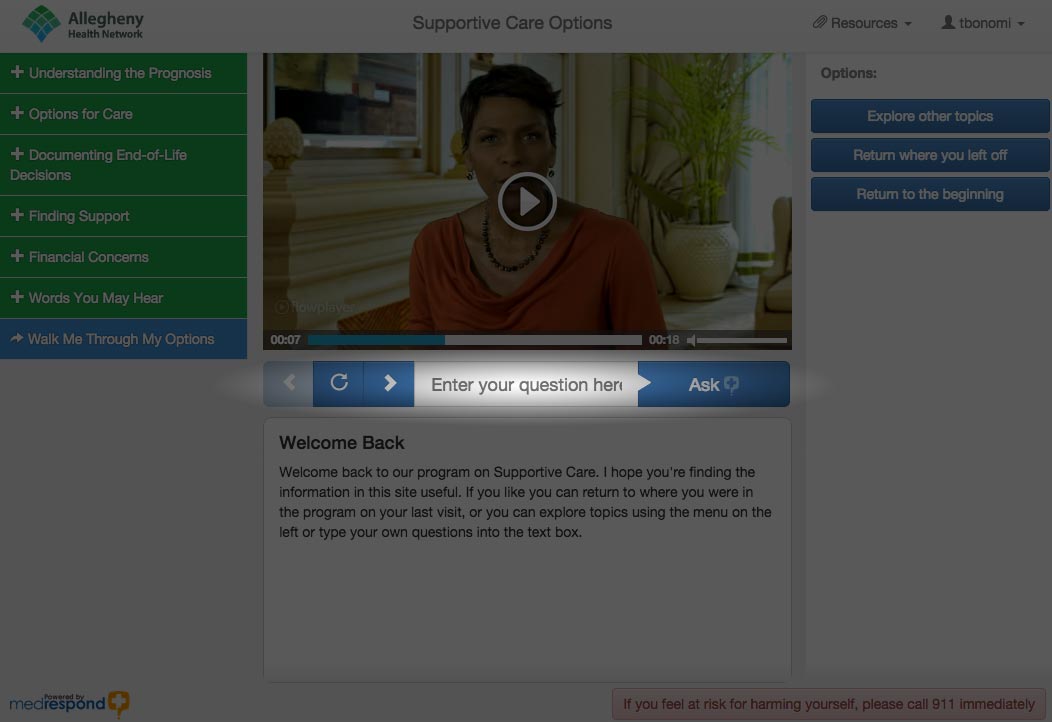Open the tbonomi user dropdown
The height and width of the screenshot is (722, 1052).
click(x=983, y=23)
